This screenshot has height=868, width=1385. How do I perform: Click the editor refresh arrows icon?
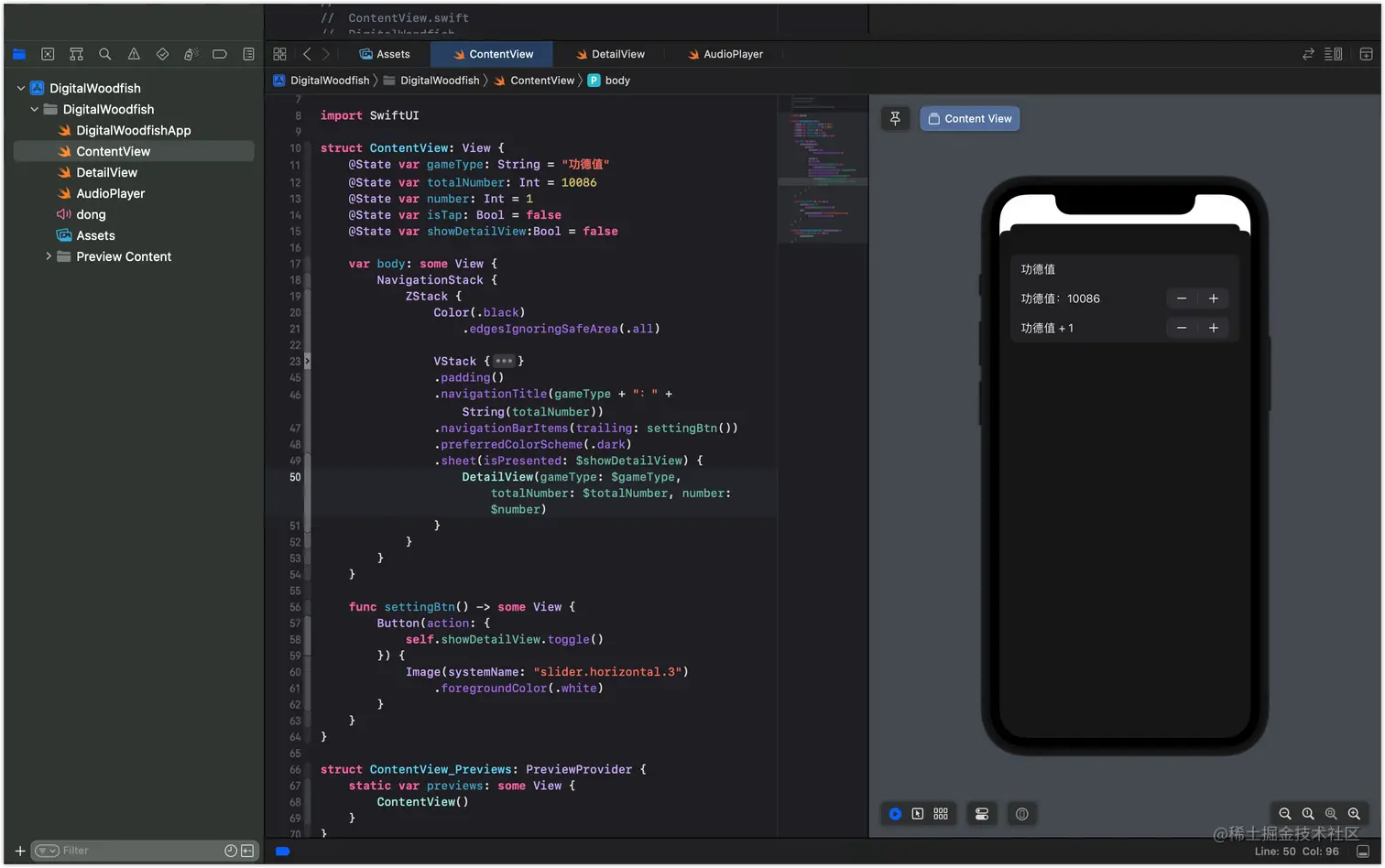[x=1308, y=54]
